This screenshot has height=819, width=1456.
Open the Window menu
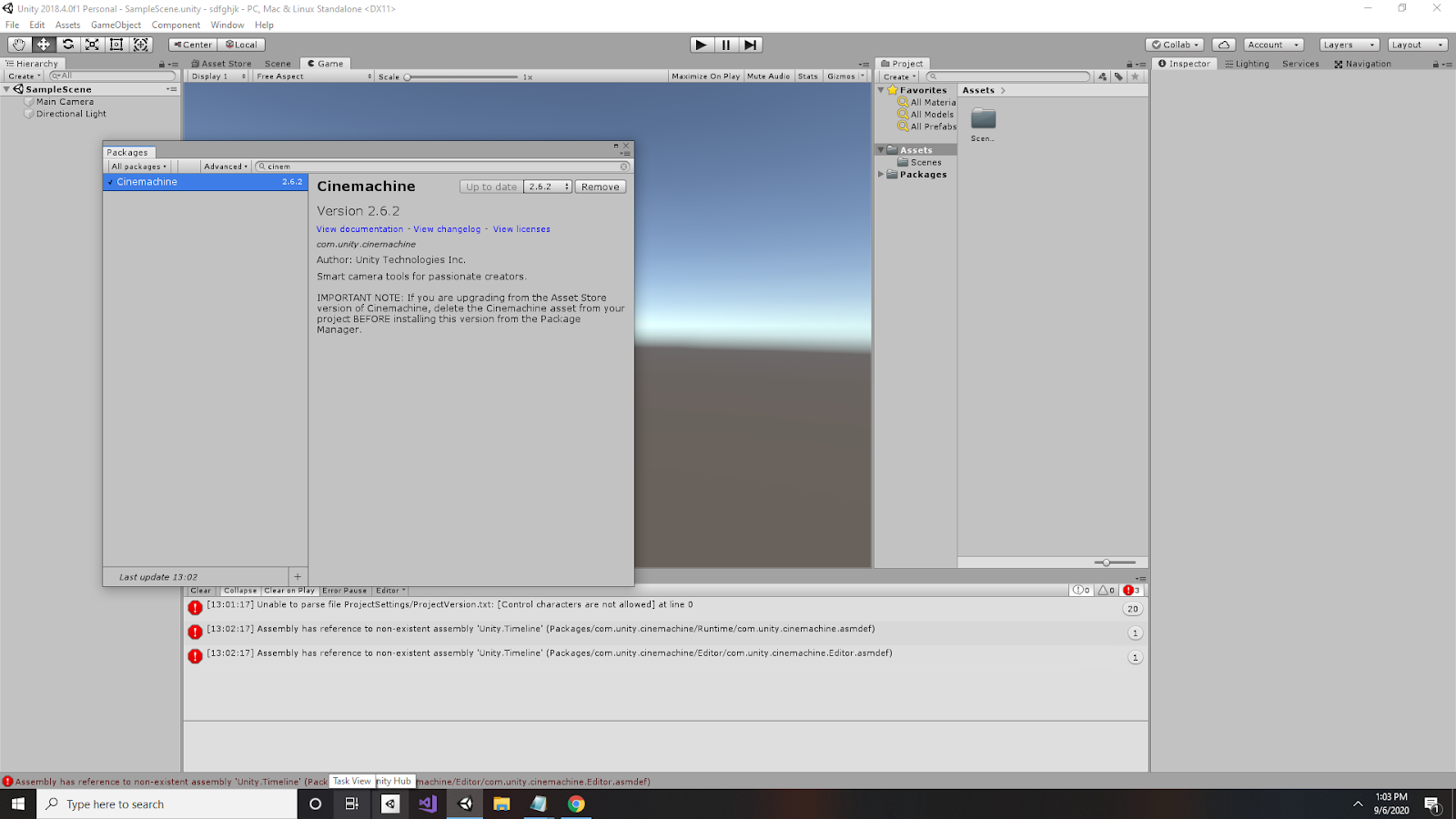coord(227,25)
